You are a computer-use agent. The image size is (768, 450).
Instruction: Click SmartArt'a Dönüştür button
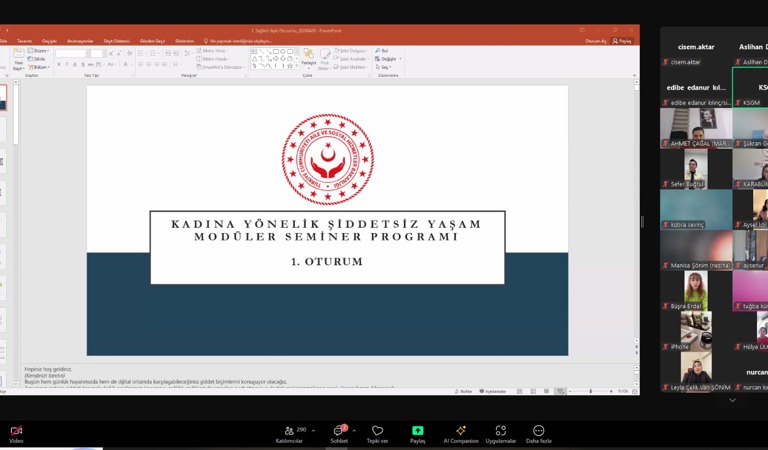click(x=220, y=67)
